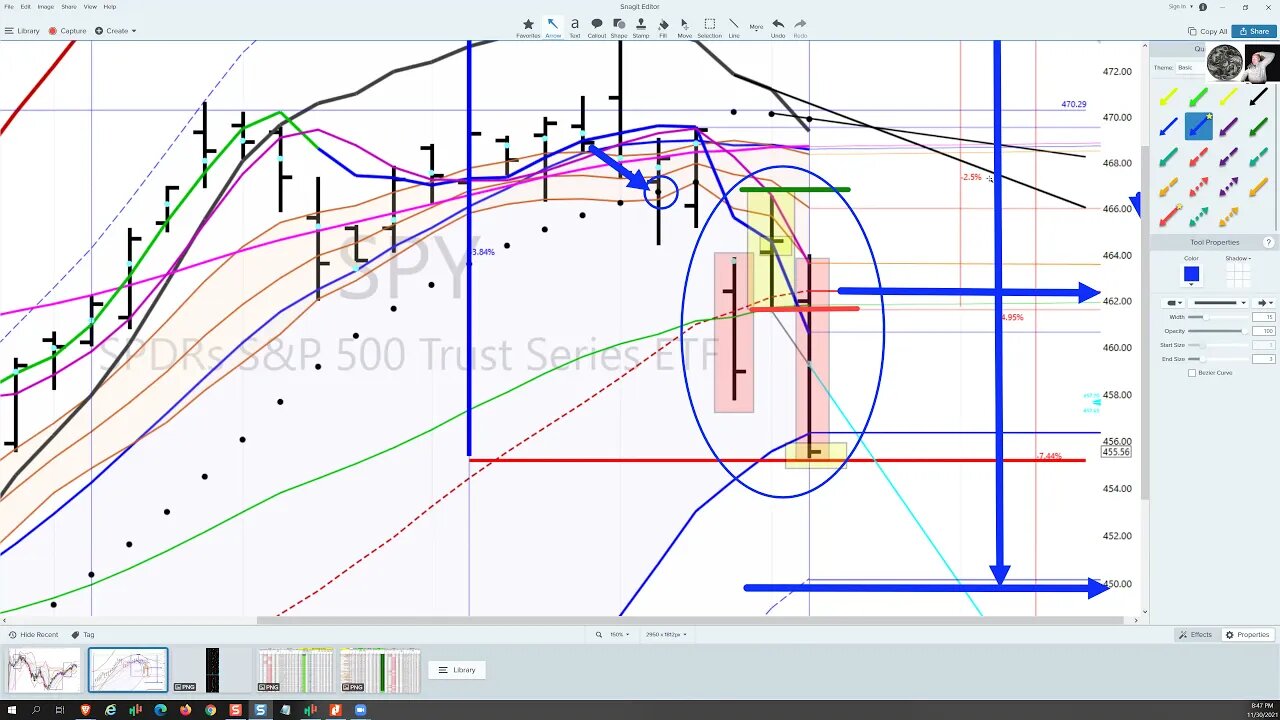Open Firefox from the taskbar
The height and width of the screenshot is (720, 1280).
coord(185,710)
